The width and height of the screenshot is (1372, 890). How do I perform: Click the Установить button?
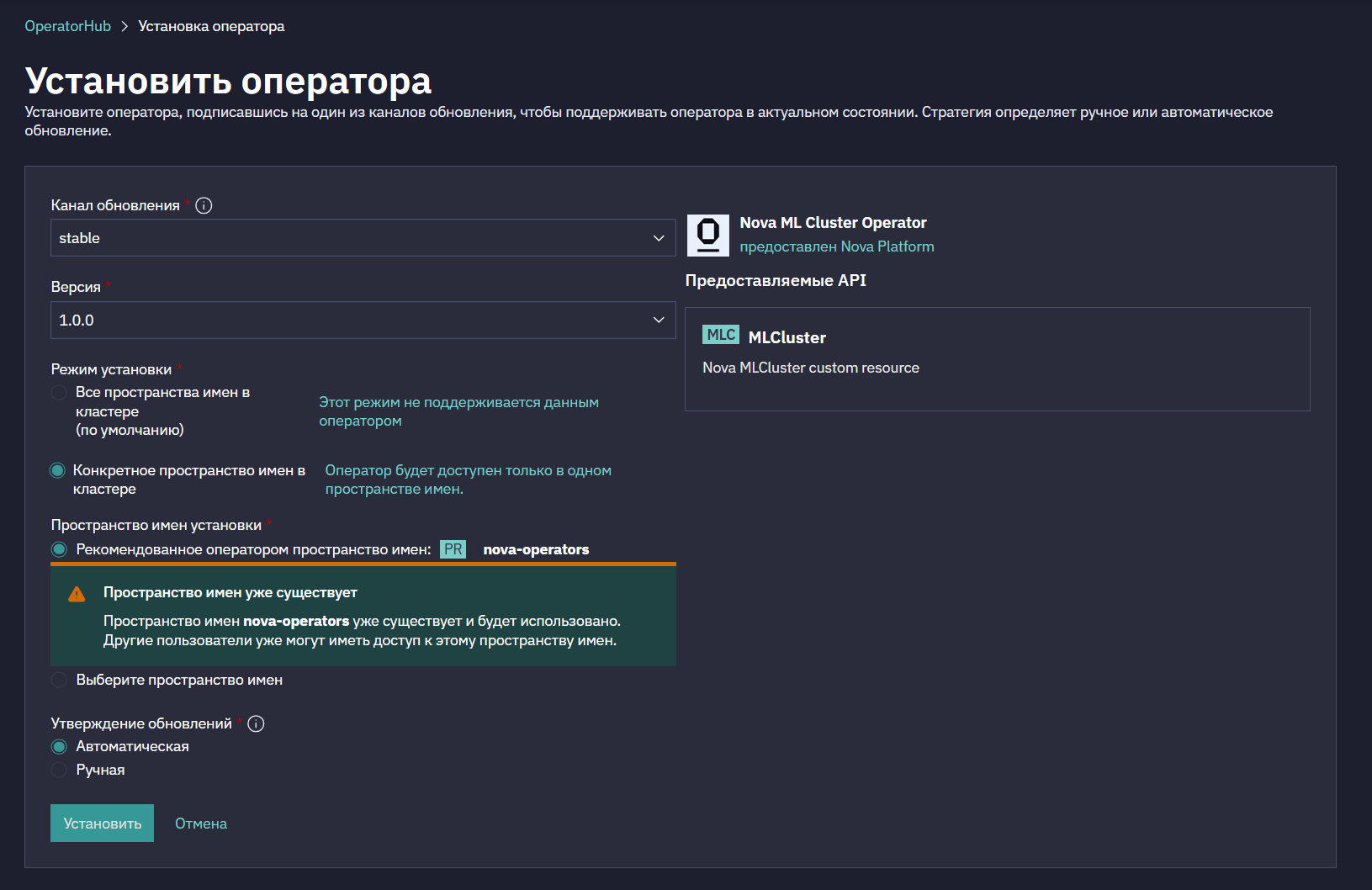coord(102,824)
